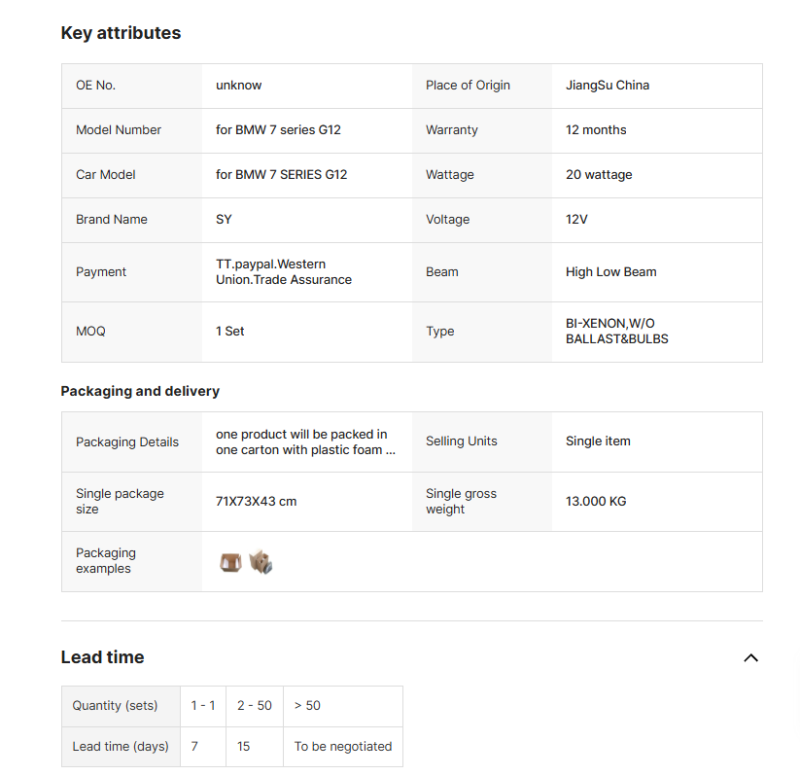Screen dimensions: 800x776
Task: Click the JiangSu China origin value
Action: pyautogui.click(x=608, y=85)
